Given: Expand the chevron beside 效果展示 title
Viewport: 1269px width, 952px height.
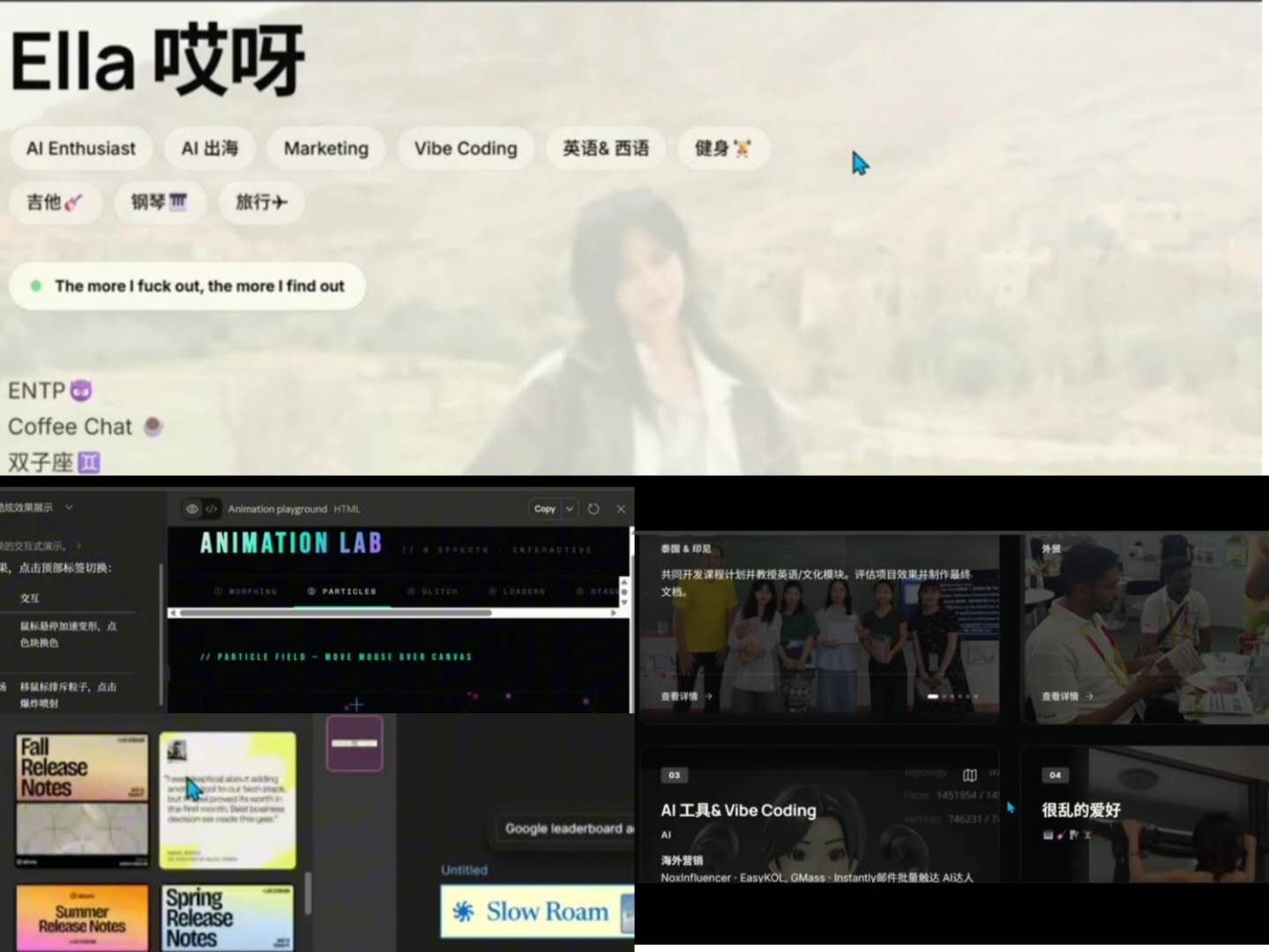Looking at the screenshot, I should 69,507.
